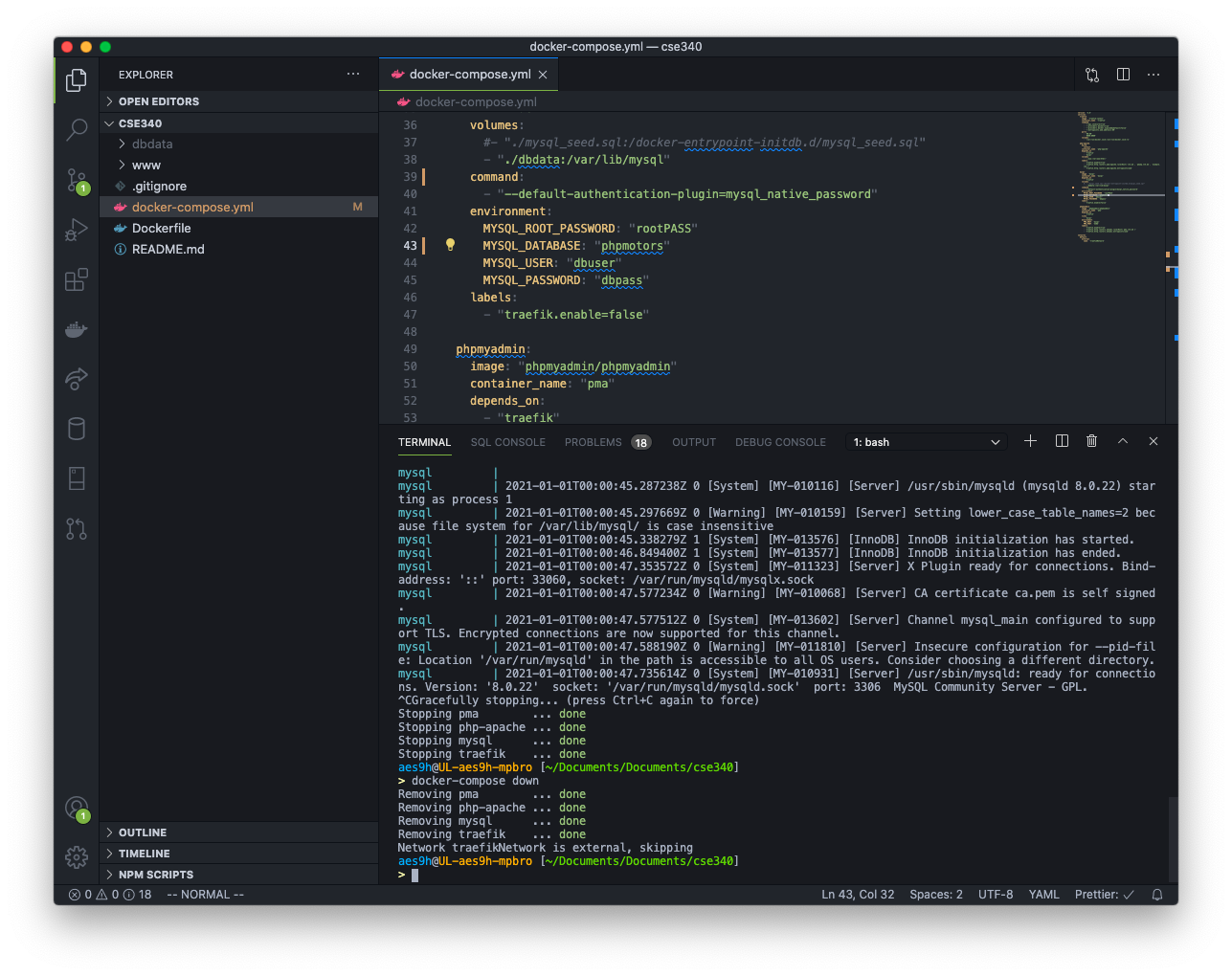This screenshot has height=976, width=1232.
Task: Open the Explorer view in activity bar
Action: 77,80
